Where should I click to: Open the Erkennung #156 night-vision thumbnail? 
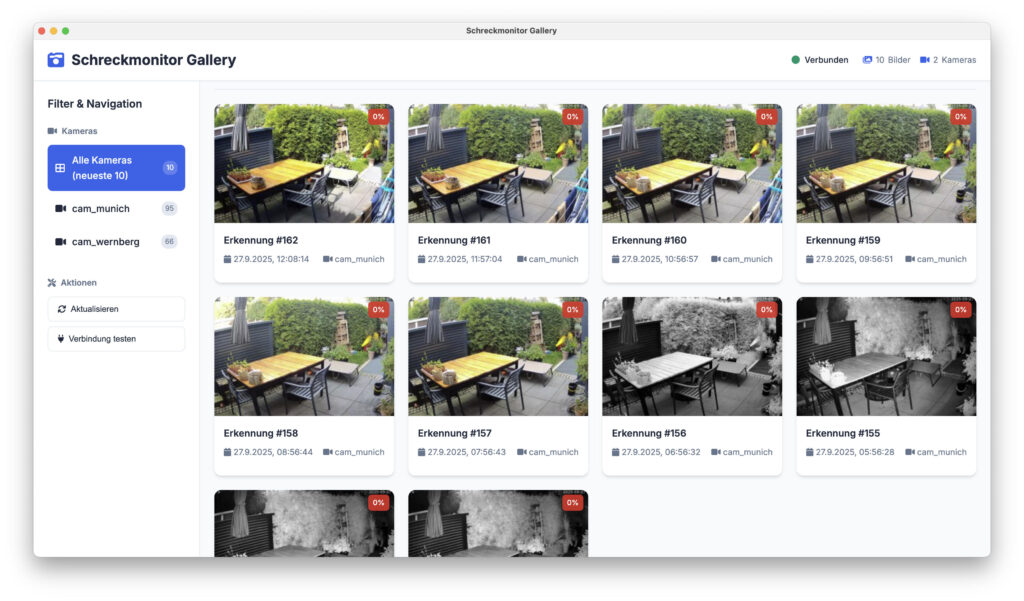pos(691,356)
